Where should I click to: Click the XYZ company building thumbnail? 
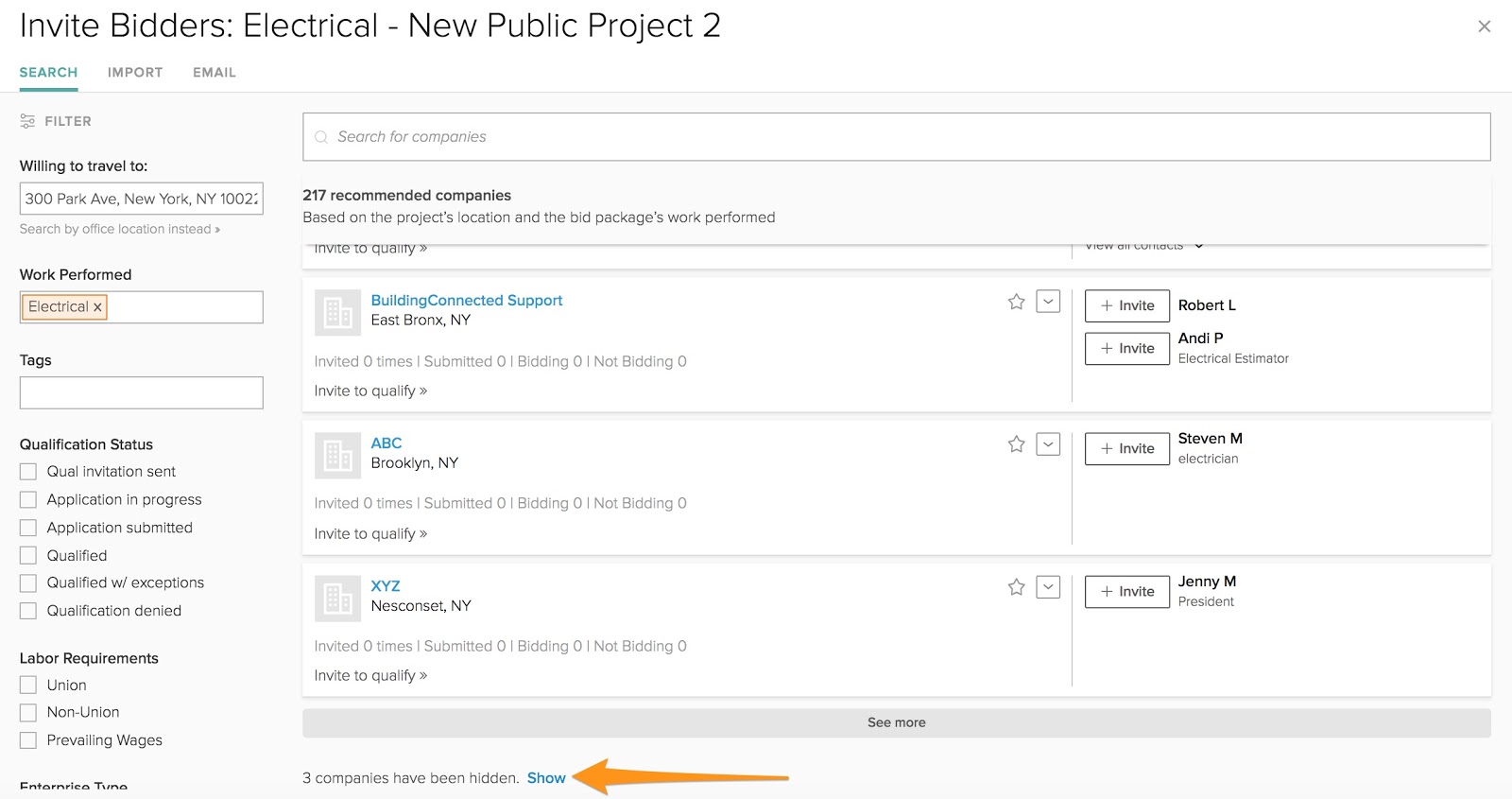(x=337, y=599)
